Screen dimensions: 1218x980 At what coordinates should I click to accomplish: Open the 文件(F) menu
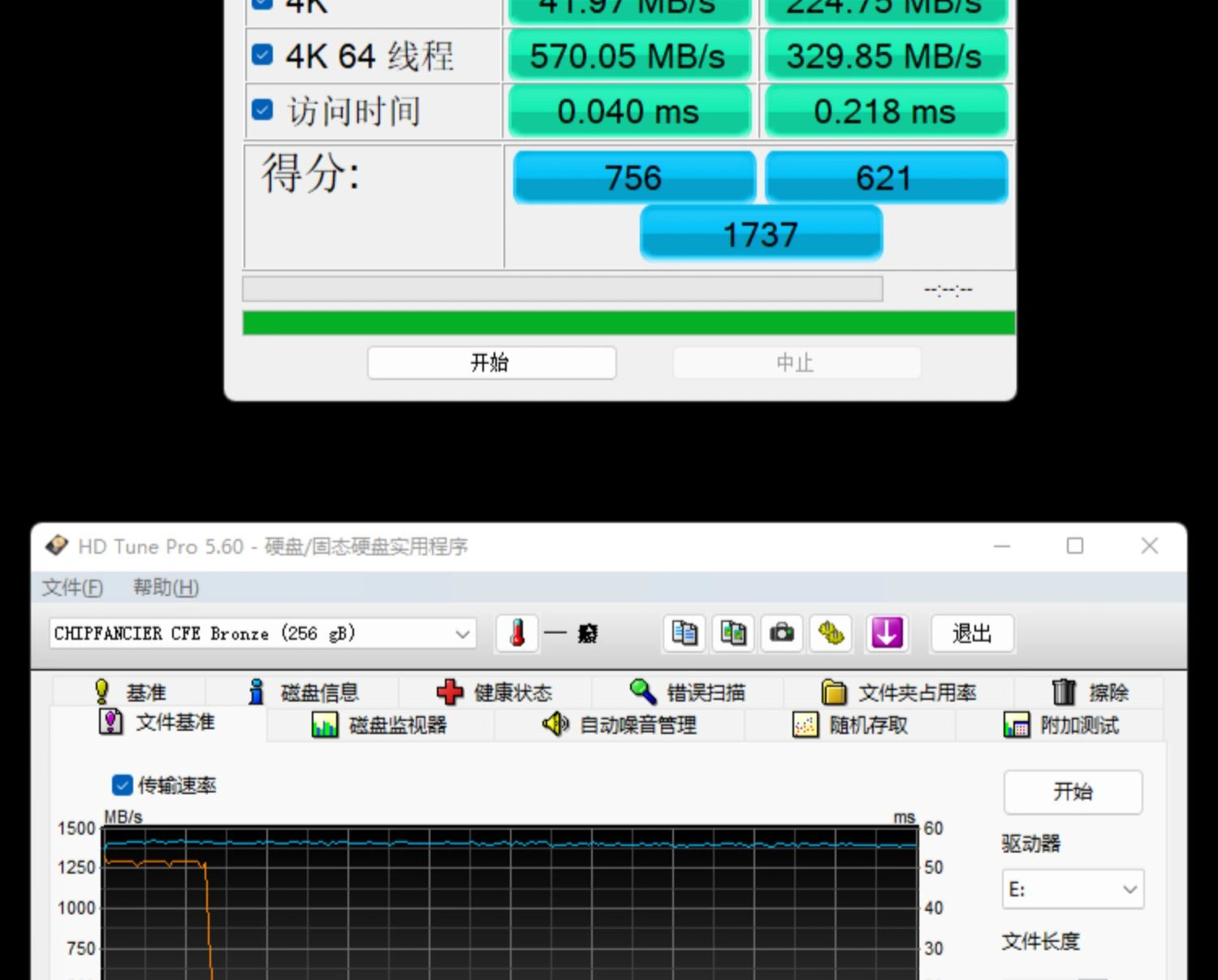72,587
